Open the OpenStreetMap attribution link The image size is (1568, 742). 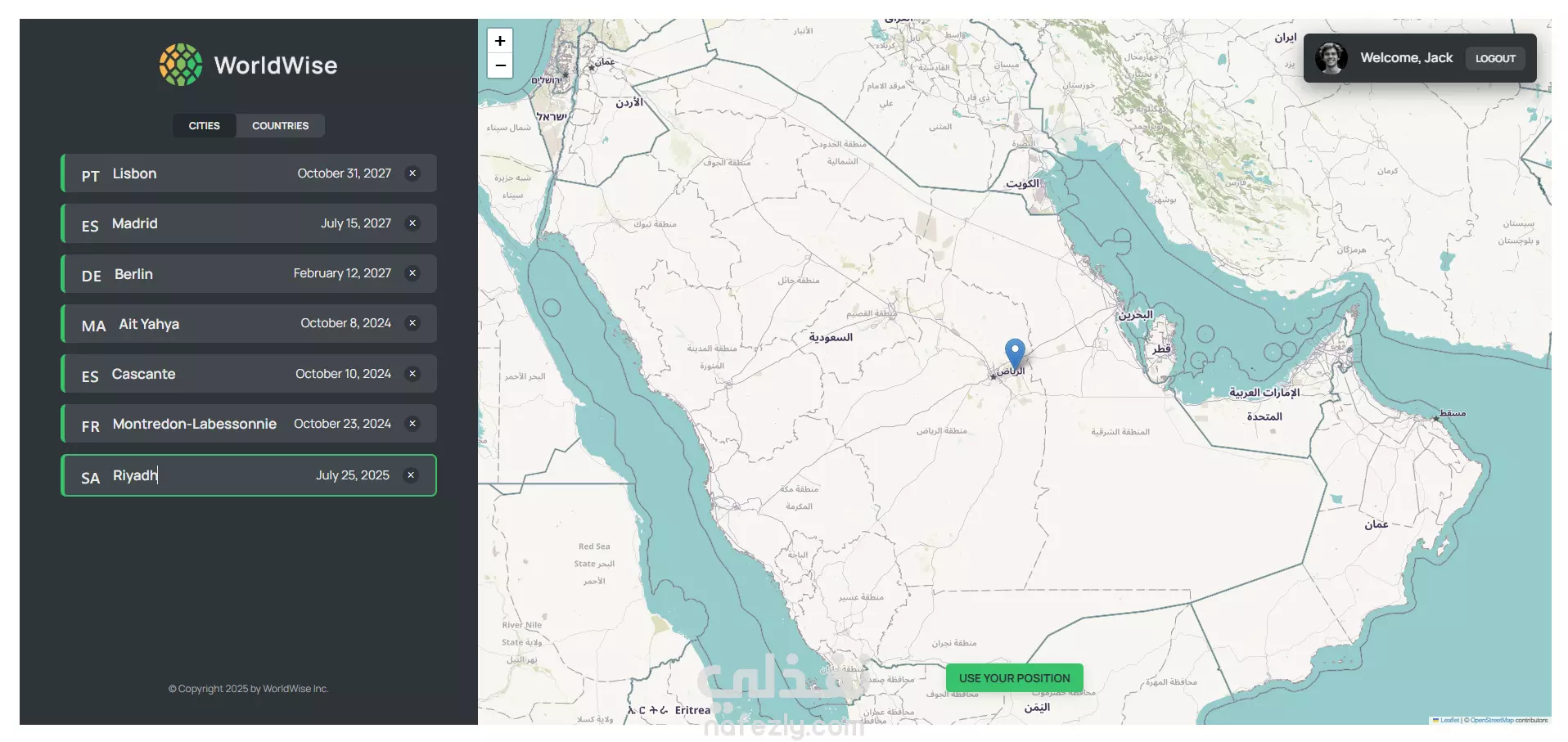click(x=1492, y=721)
